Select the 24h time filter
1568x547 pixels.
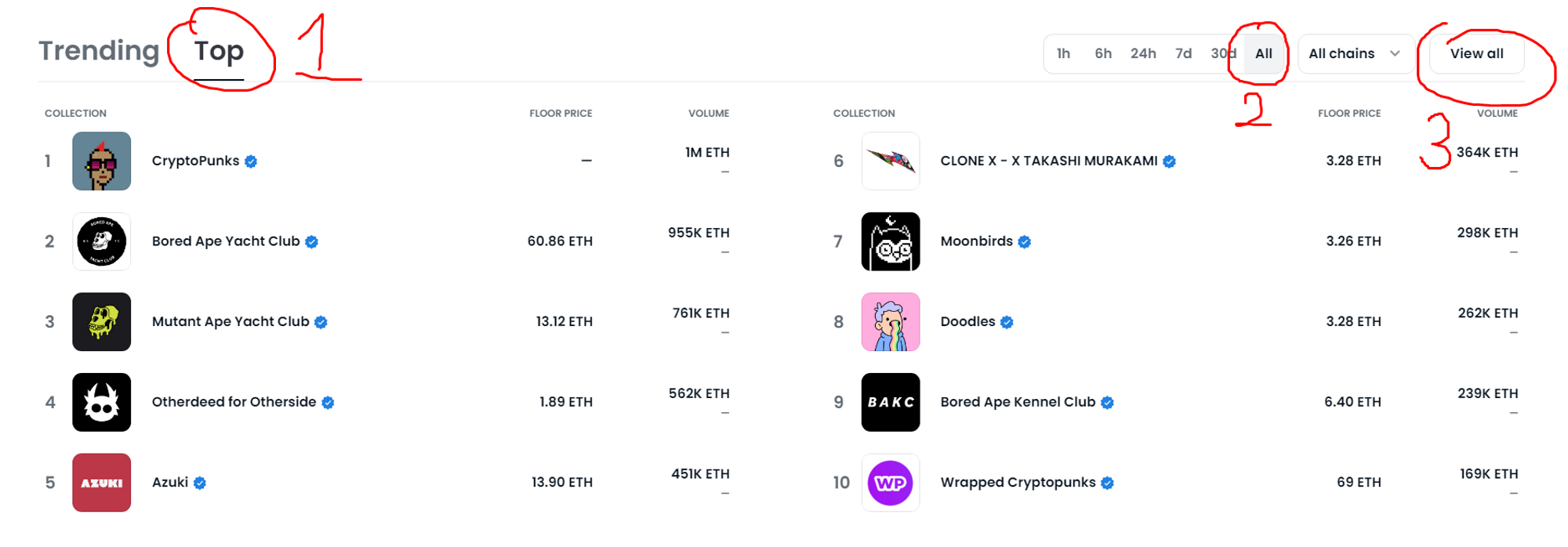tap(1143, 54)
